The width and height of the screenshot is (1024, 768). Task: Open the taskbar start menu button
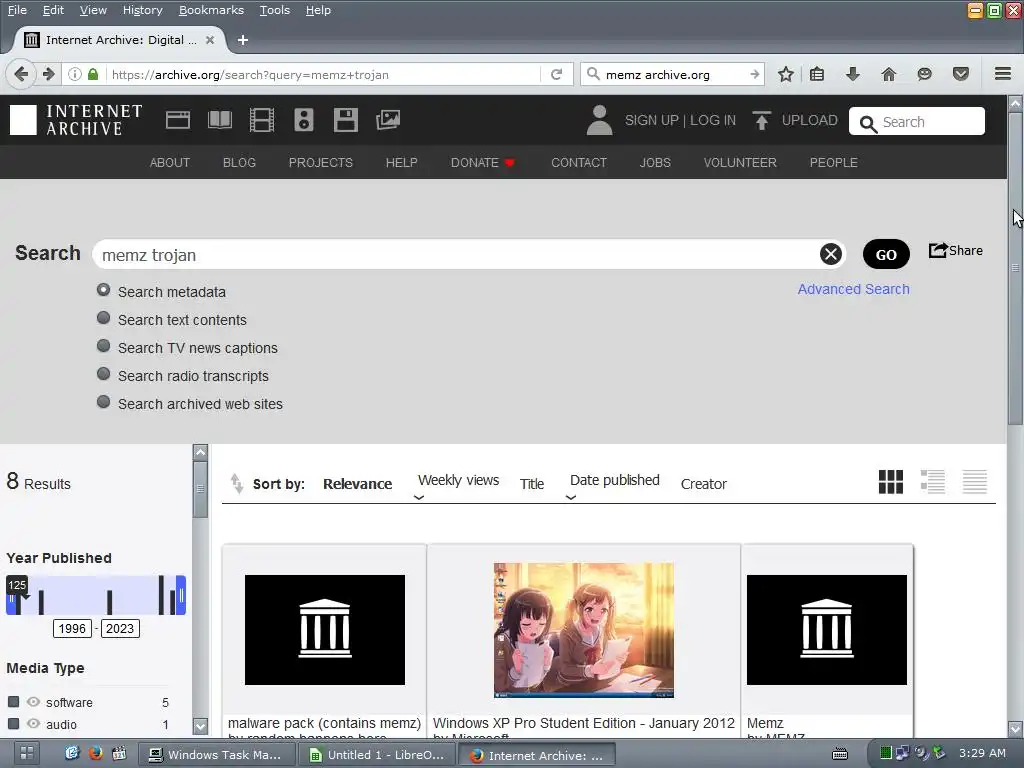(x=27, y=753)
